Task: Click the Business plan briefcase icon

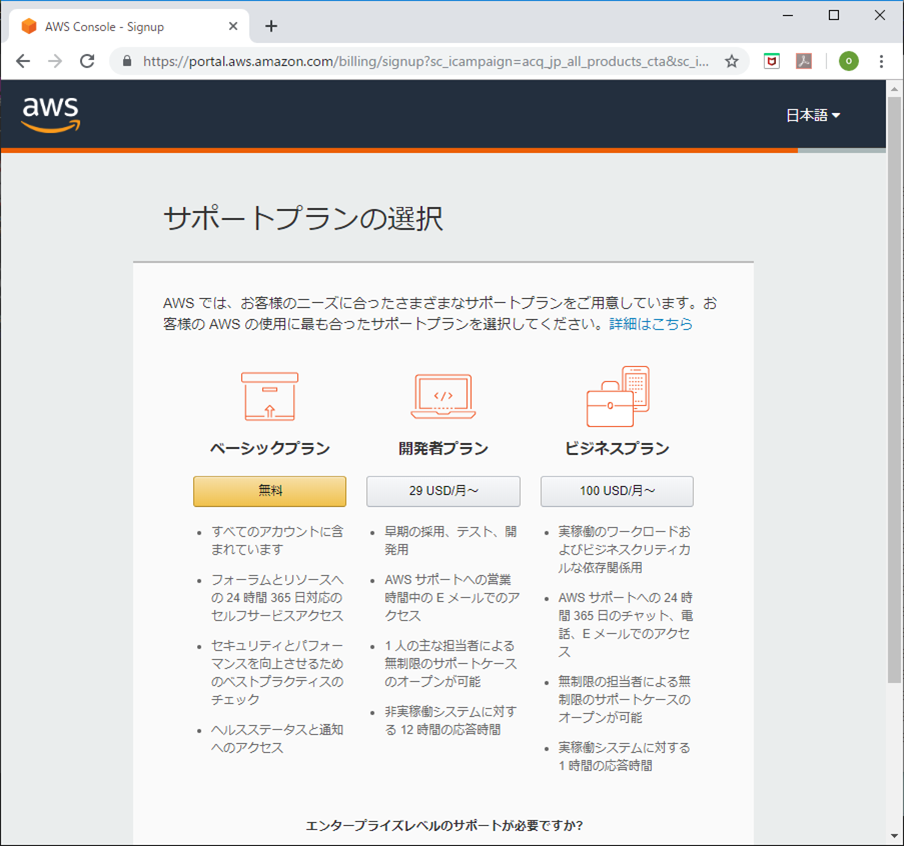Action: pos(617,396)
